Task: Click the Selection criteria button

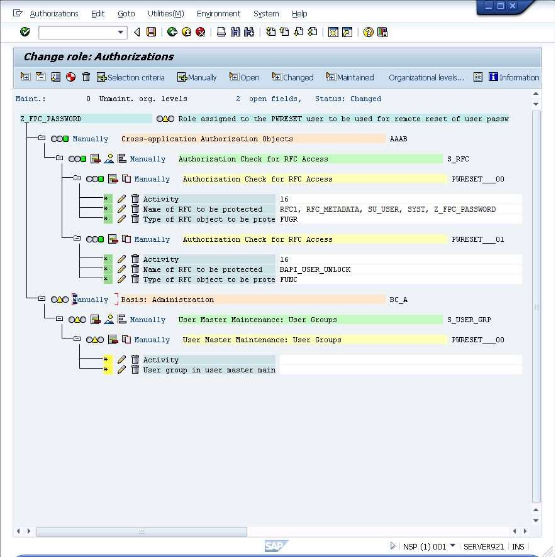Action: click(130, 77)
